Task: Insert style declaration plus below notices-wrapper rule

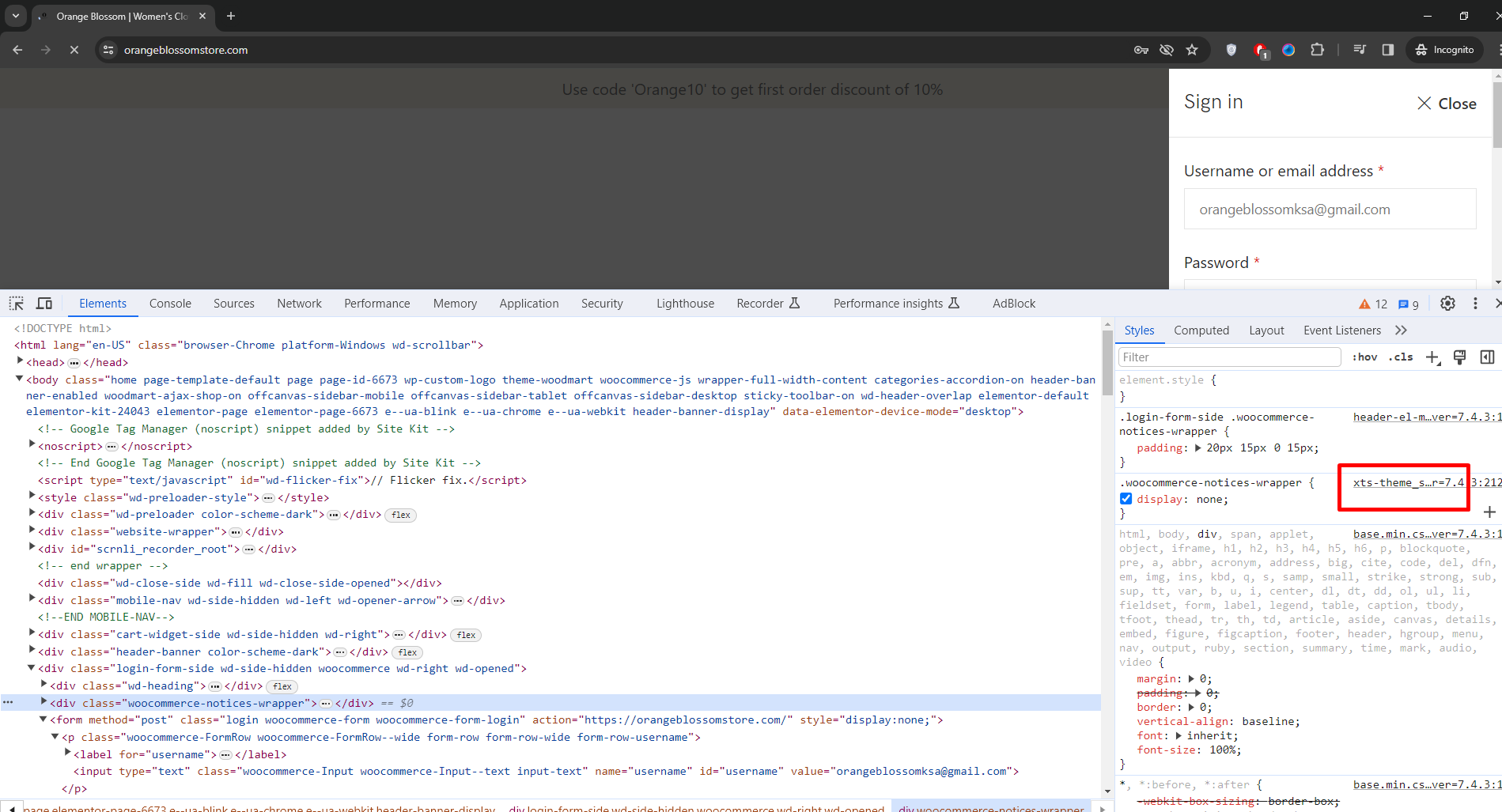Action: (1489, 512)
